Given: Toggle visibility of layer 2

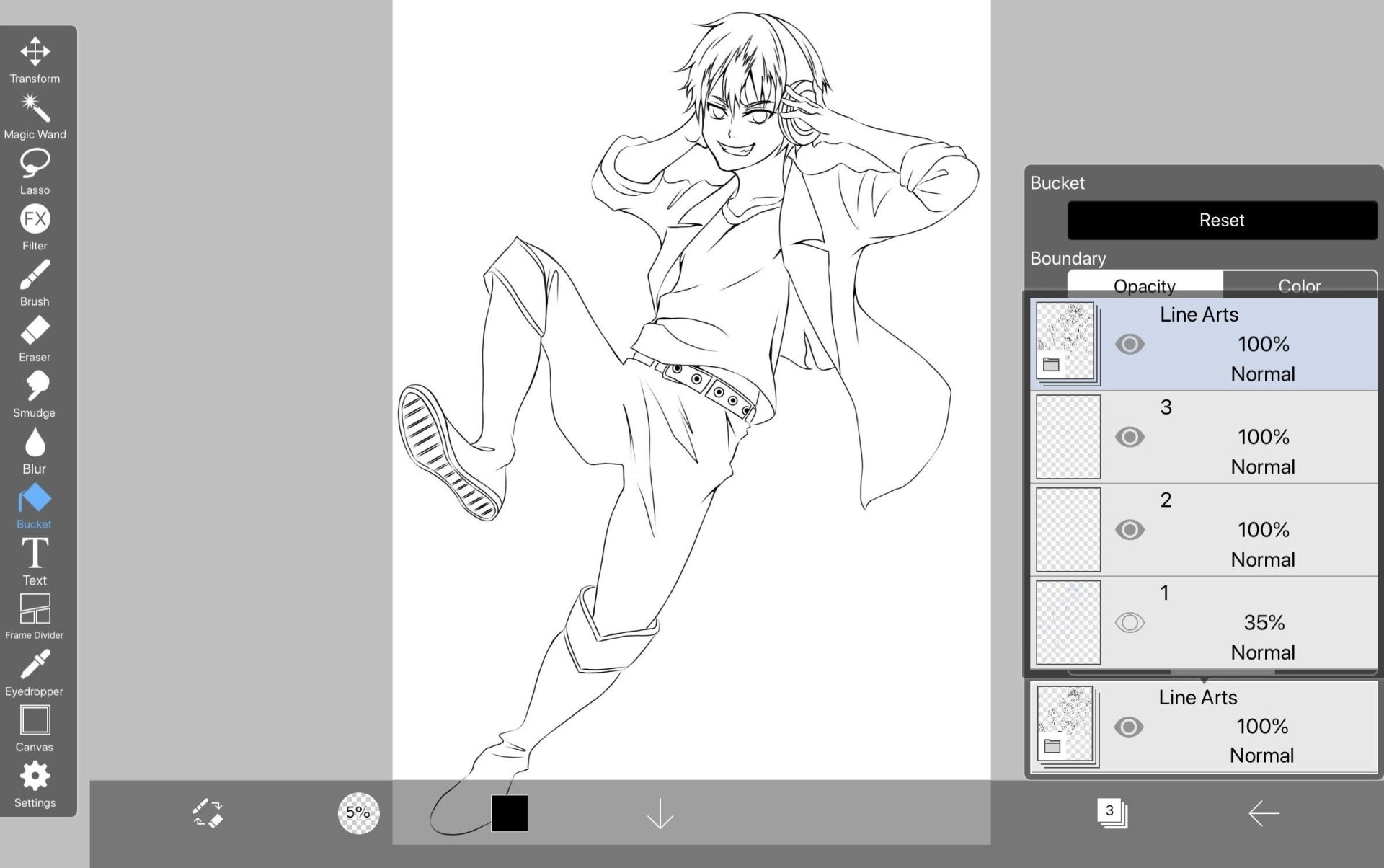Looking at the screenshot, I should coord(1130,530).
